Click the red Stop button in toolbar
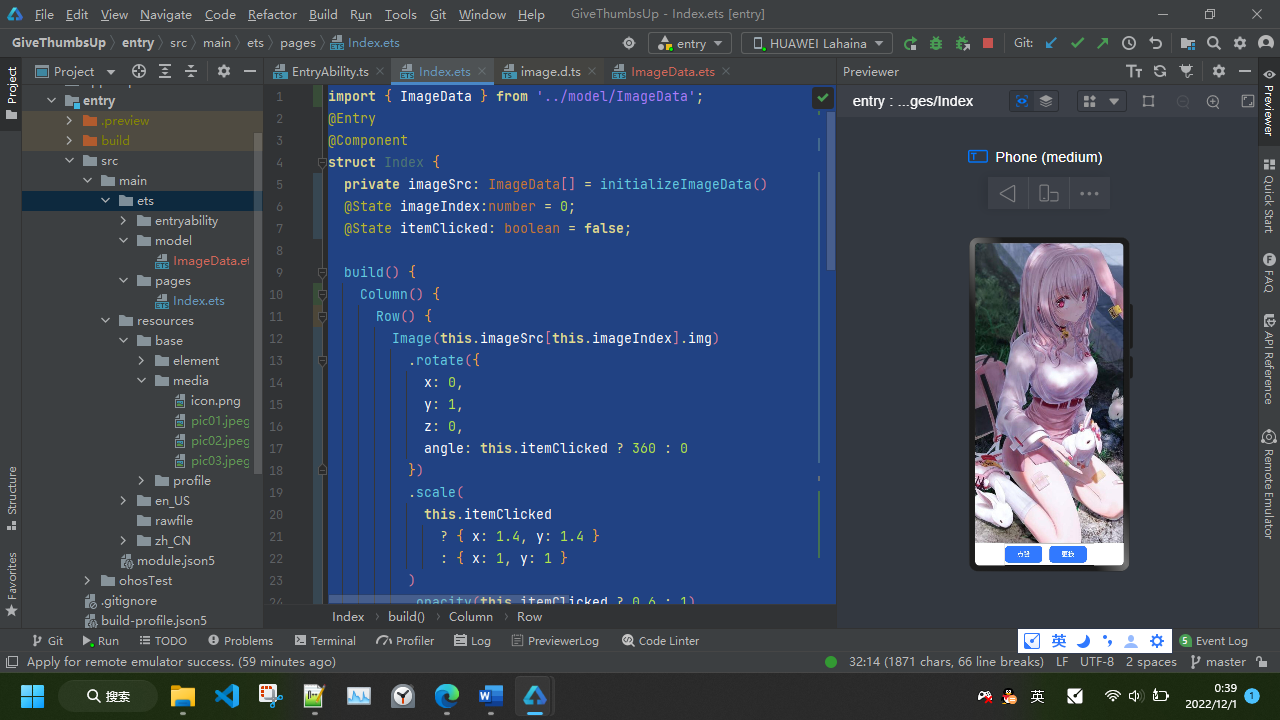The width and height of the screenshot is (1280, 720). pyautogui.click(x=988, y=43)
